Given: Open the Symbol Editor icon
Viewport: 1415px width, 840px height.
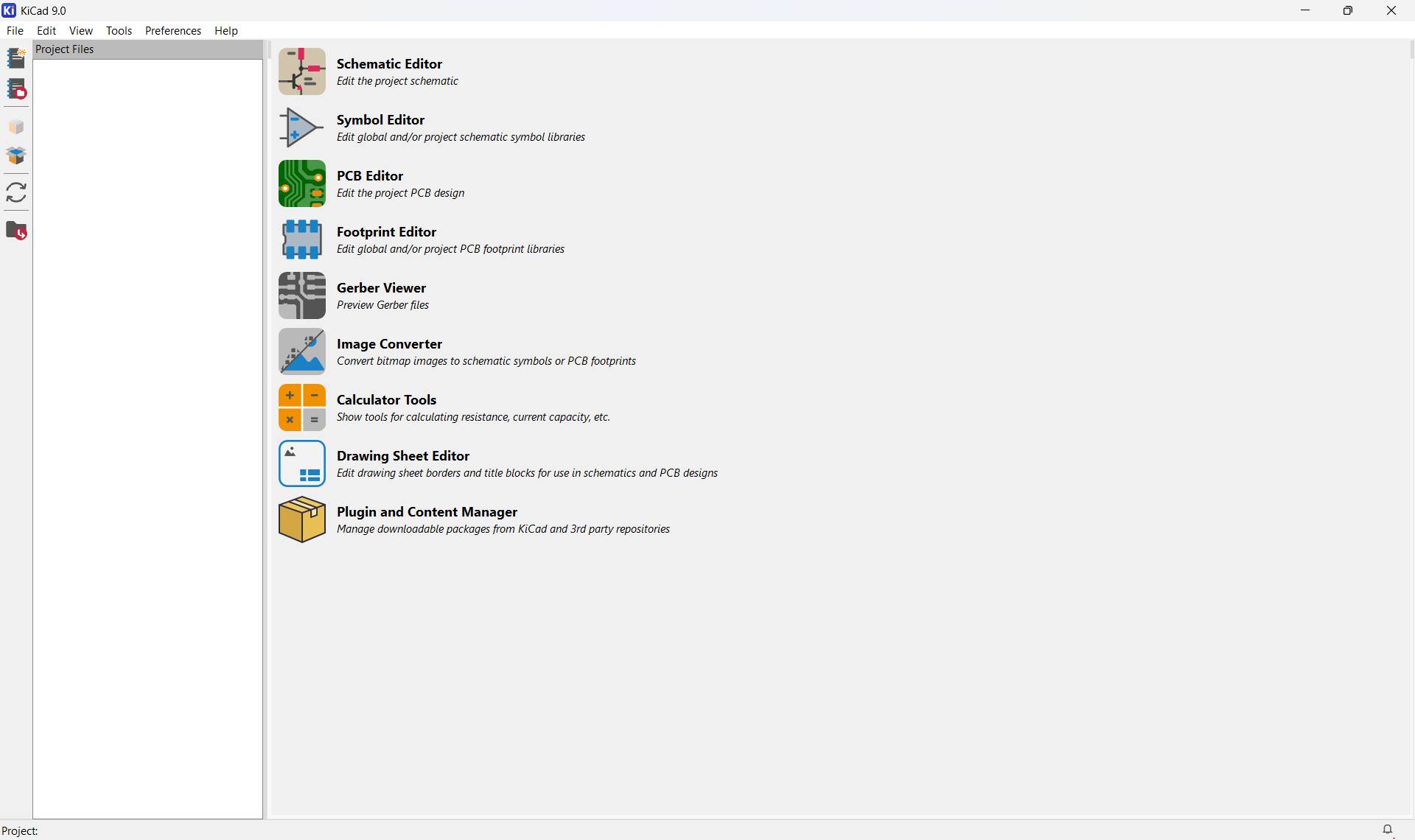Looking at the screenshot, I should pyautogui.click(x=301, y=127).
